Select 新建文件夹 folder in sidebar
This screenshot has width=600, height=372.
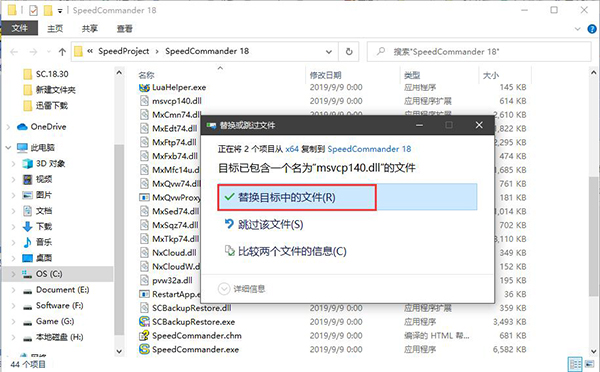click(55, 90)
